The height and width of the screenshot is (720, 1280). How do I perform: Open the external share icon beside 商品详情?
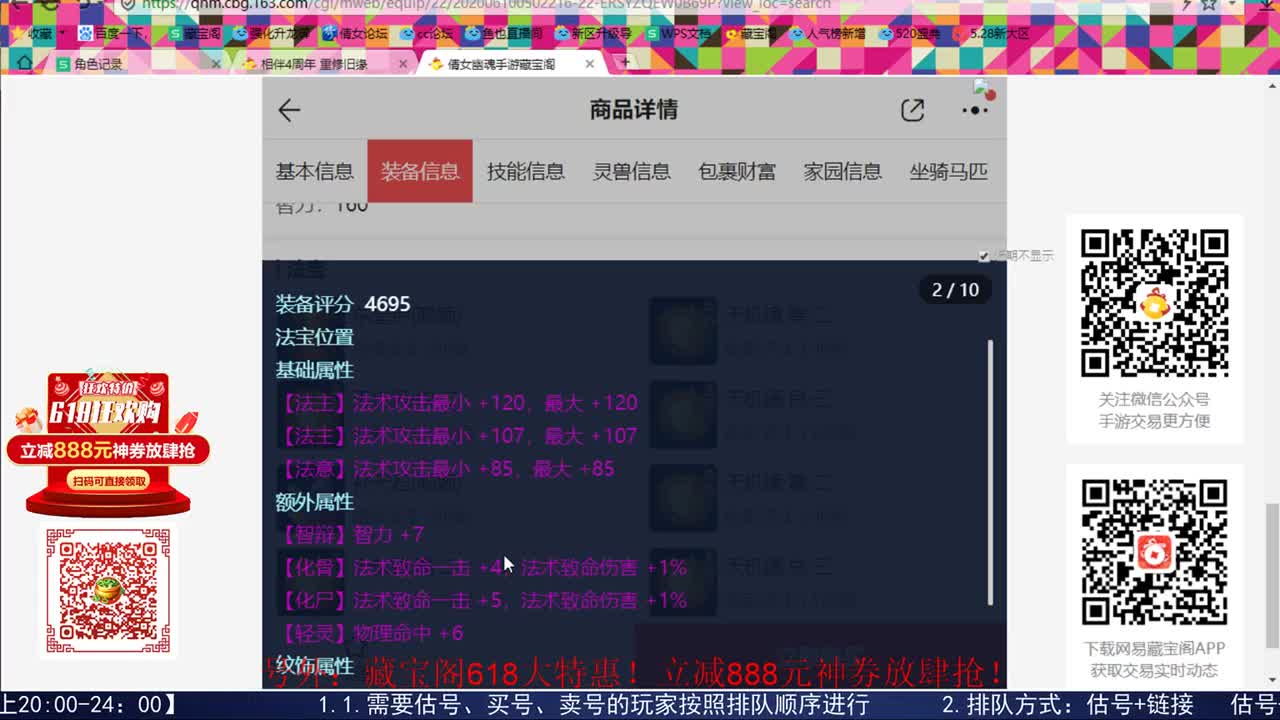(912, 110)
